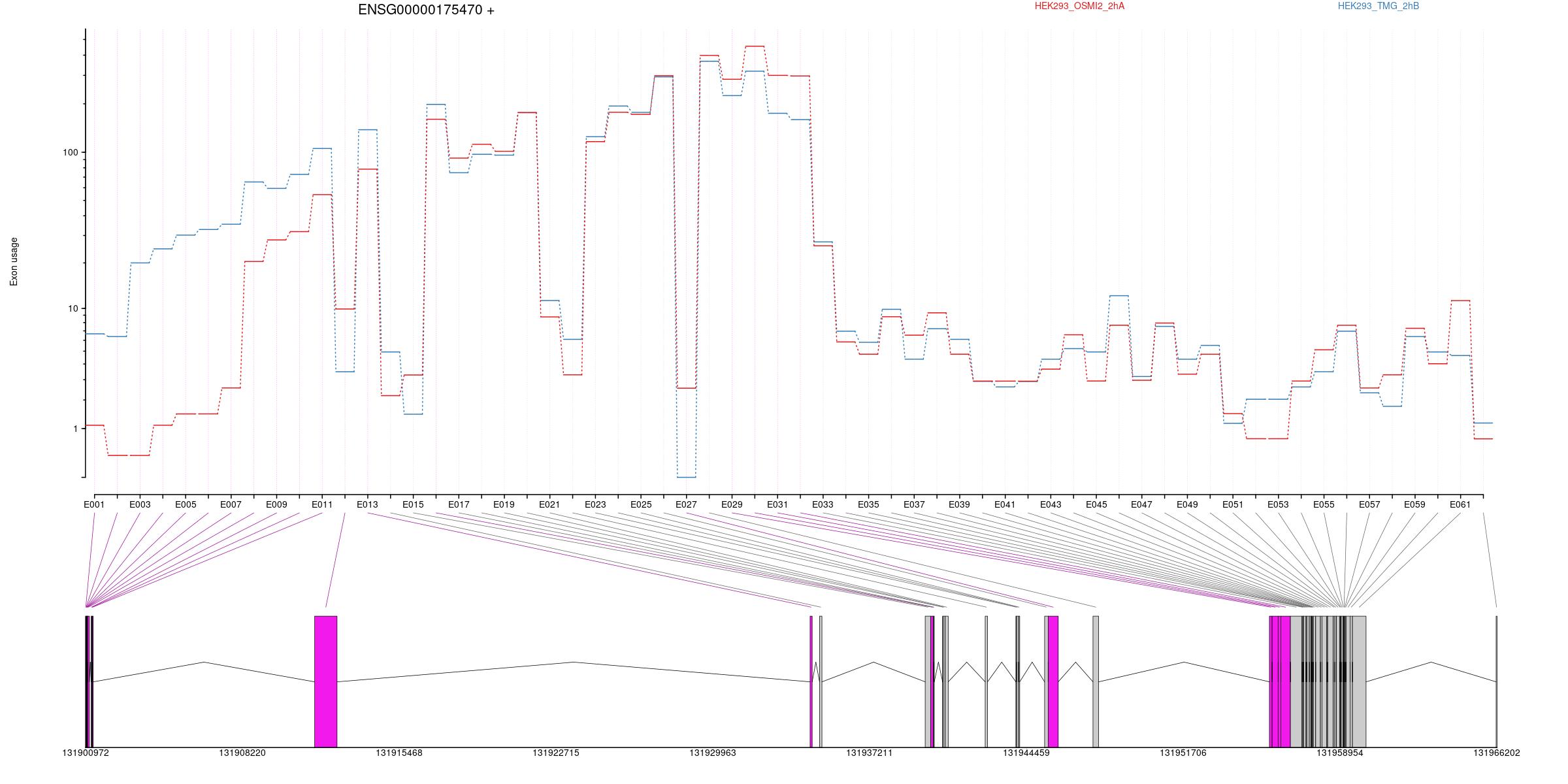Click exon label E035
This screenshot has height=784, width=1568.
[x=868, y=504]
